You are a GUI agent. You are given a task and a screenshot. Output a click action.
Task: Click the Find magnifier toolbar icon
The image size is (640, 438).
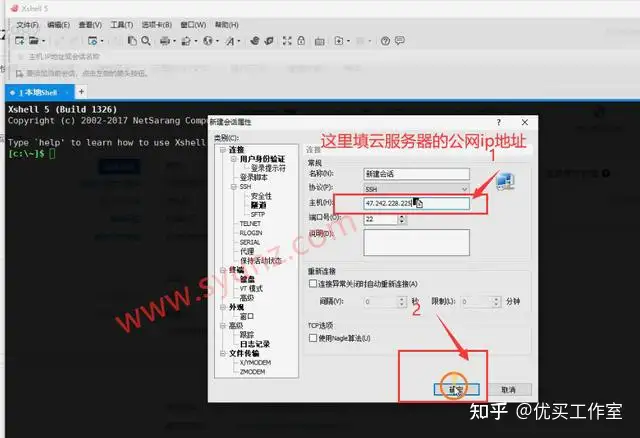[146, 40]
